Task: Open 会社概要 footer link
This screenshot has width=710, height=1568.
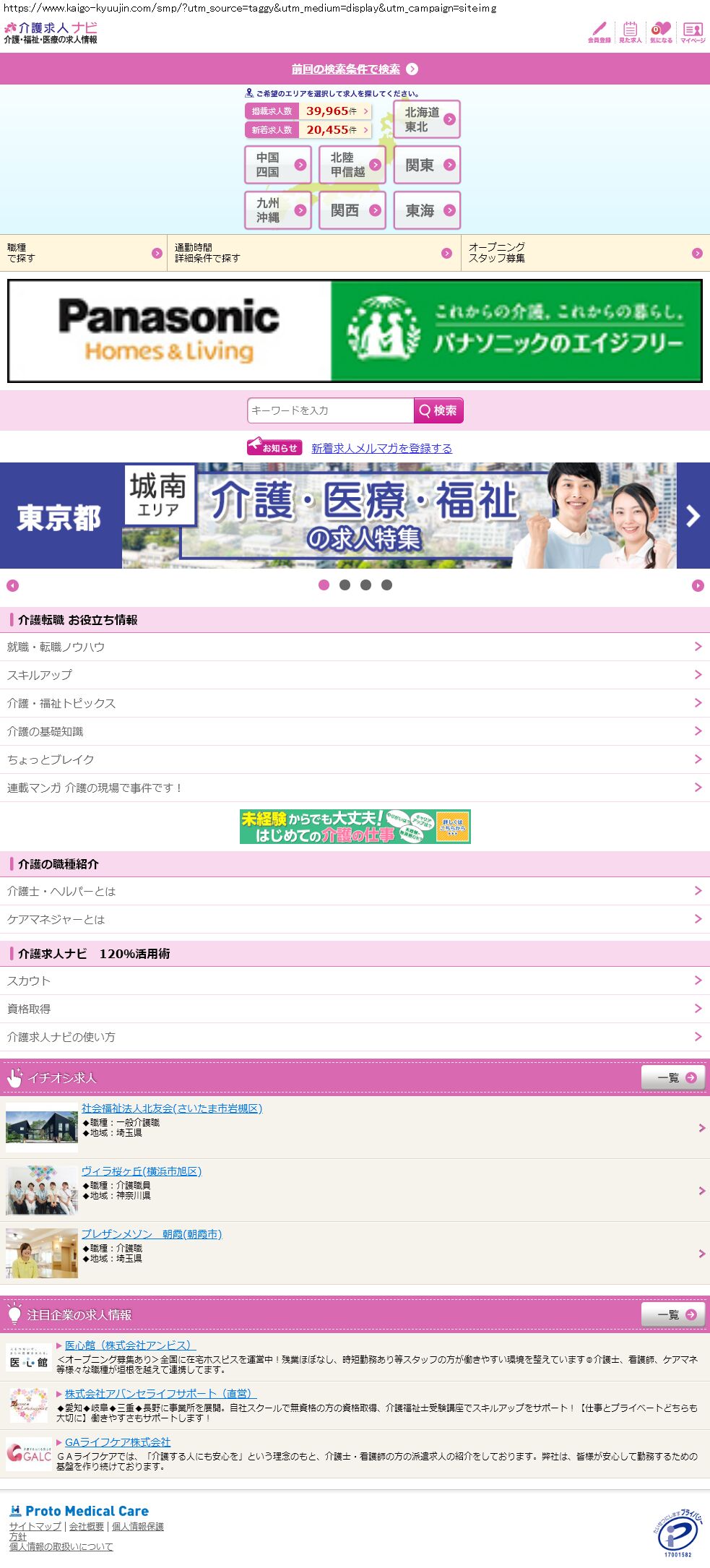Action: pos(87,1526)
